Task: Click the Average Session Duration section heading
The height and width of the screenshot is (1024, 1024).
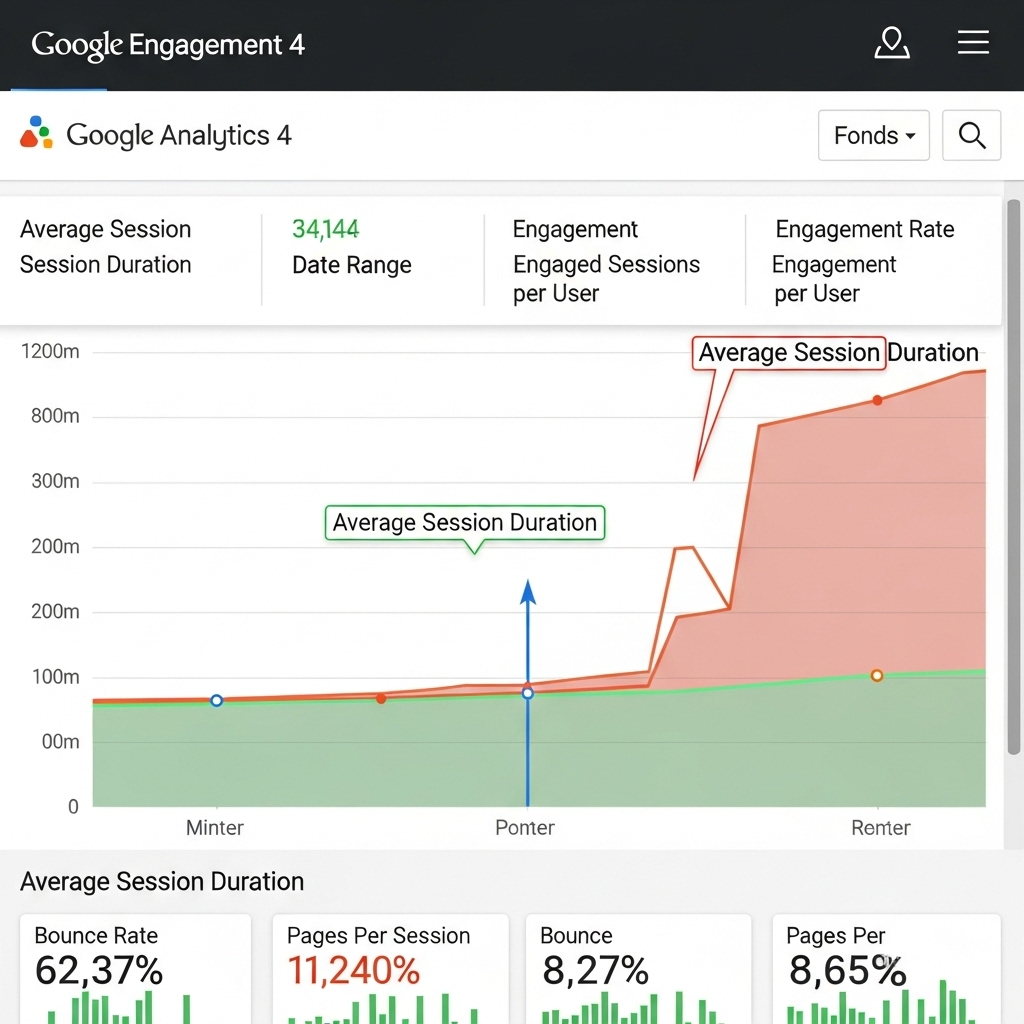Action: pos(162,882)
